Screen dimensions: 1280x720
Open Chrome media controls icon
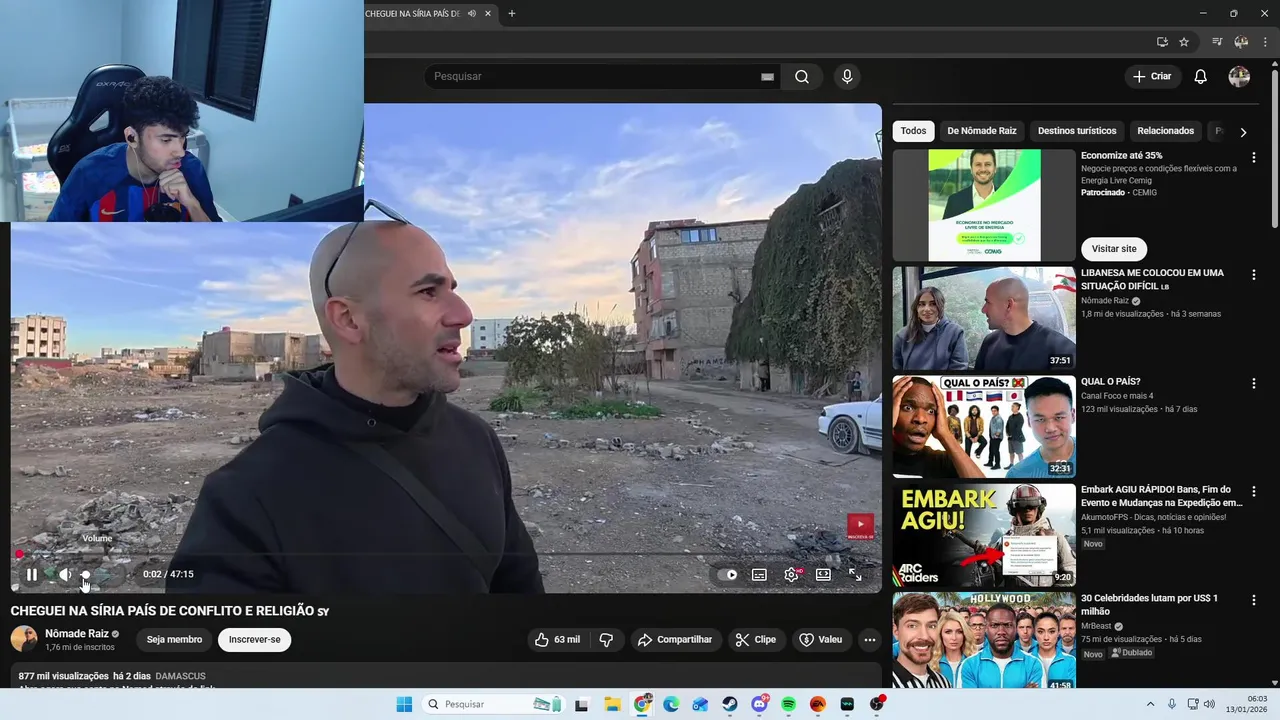tap(1217, 42)
